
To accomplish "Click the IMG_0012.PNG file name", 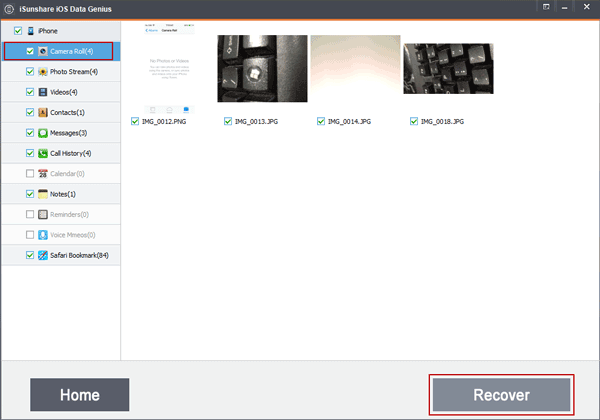I will click(x=164, y=122).
